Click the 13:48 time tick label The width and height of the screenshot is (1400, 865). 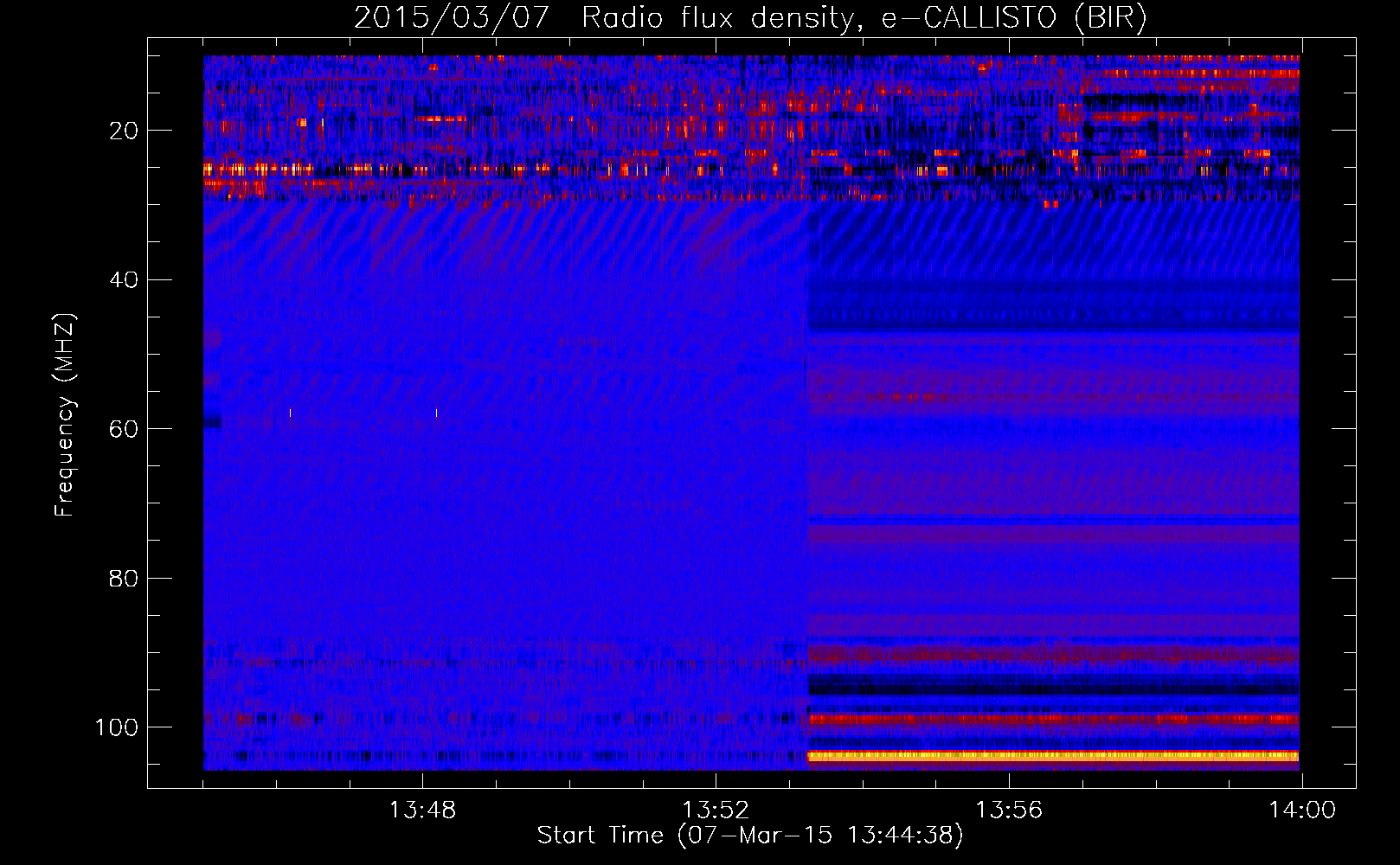(422, 811)
